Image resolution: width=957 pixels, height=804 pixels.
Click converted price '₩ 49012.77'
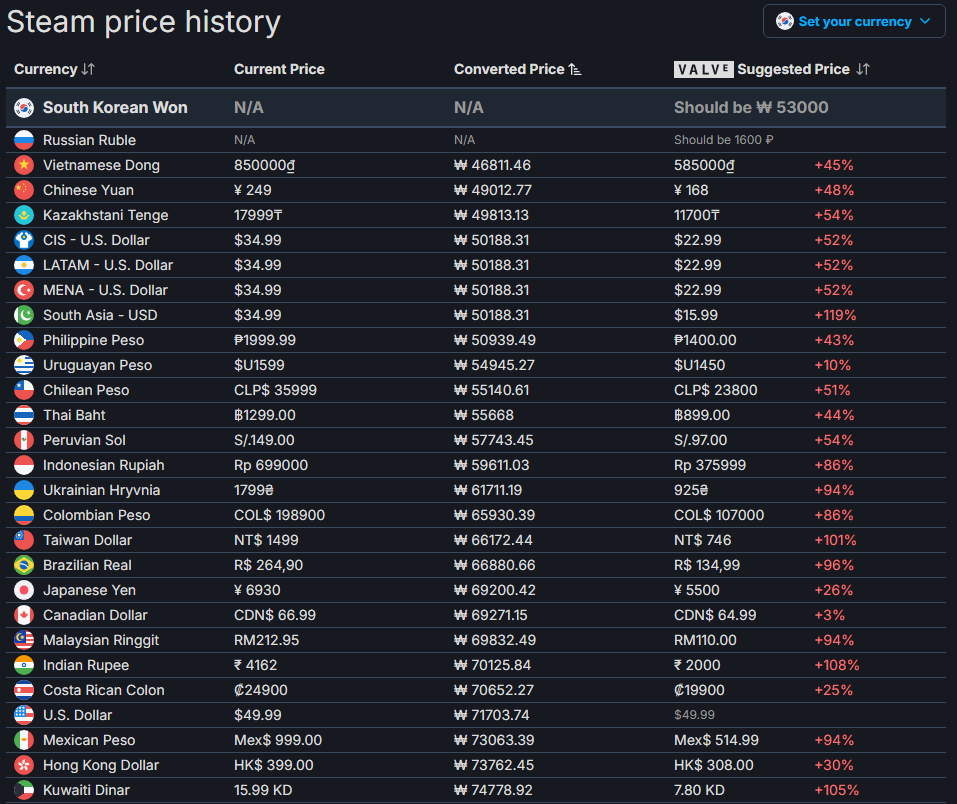pyautogui.click(x=493, y=190)
